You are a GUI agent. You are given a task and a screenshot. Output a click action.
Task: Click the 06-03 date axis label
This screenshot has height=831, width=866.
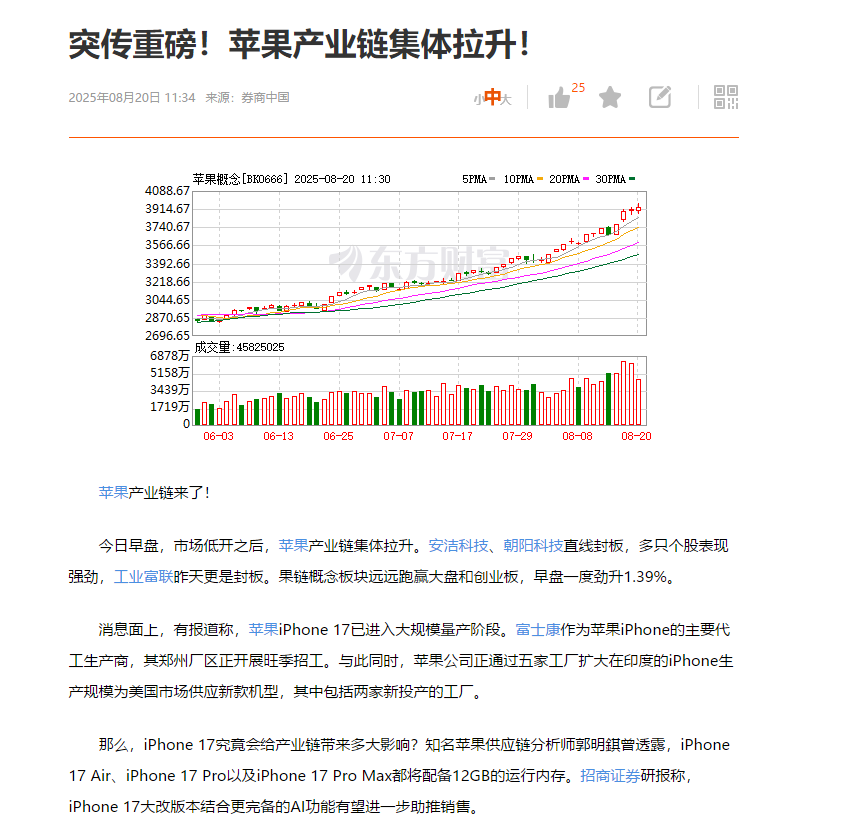pos(218,436)
